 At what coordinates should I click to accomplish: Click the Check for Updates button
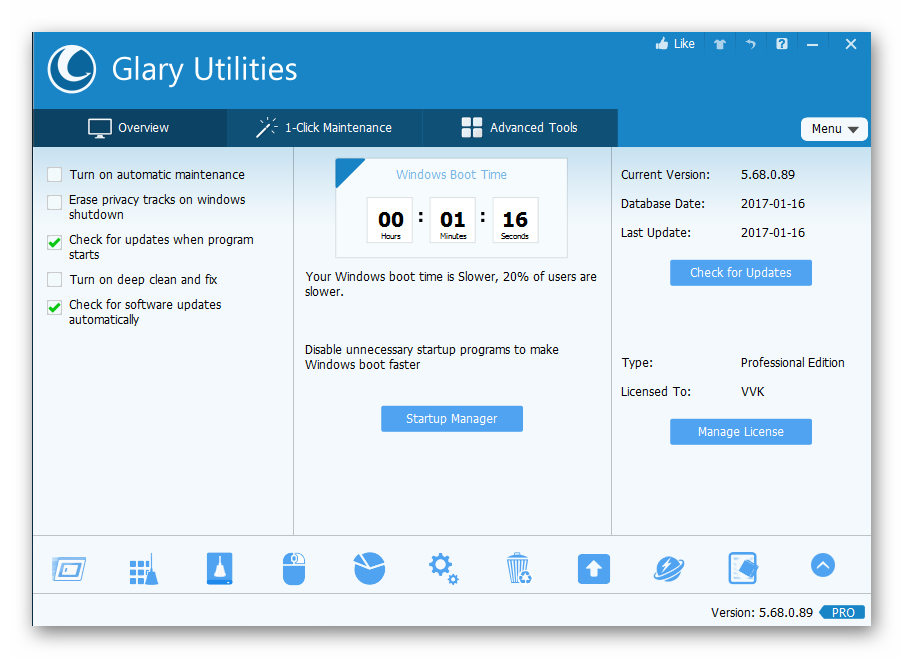click(741, 273)
